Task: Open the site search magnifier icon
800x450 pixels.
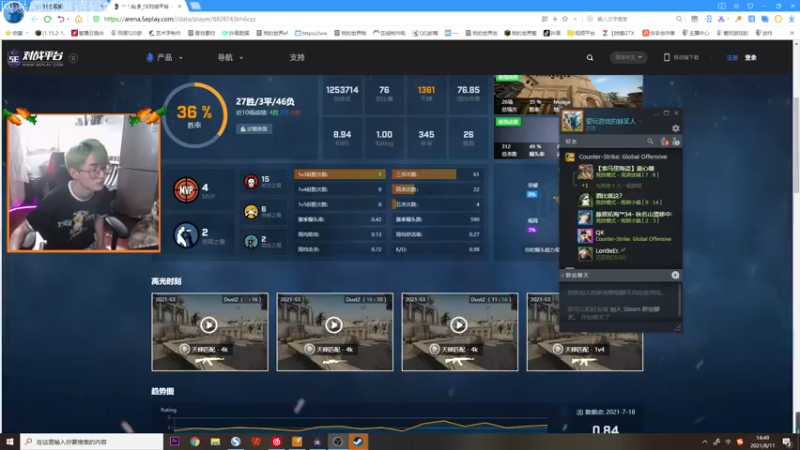Action: point(590,58)
